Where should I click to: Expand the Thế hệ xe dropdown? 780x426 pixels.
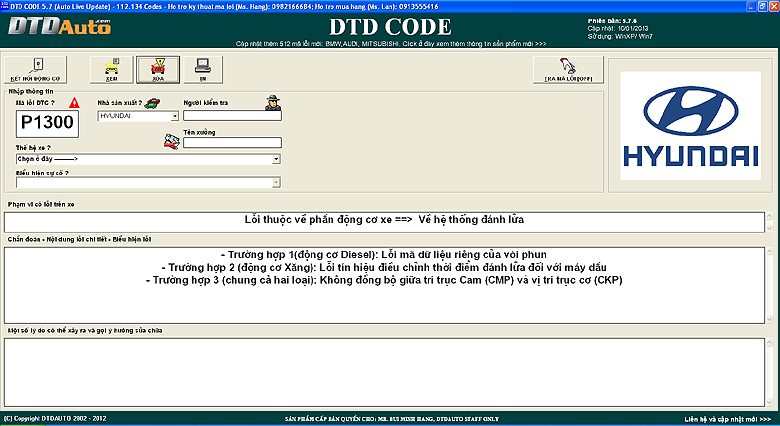276,159
